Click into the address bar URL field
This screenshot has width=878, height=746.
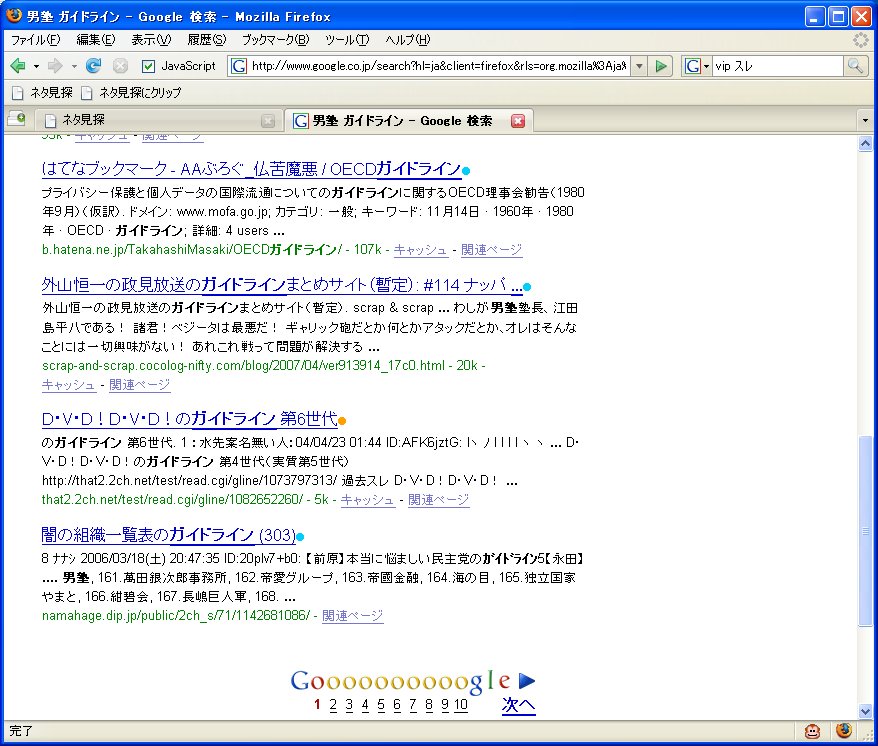(x=438, y=66)
